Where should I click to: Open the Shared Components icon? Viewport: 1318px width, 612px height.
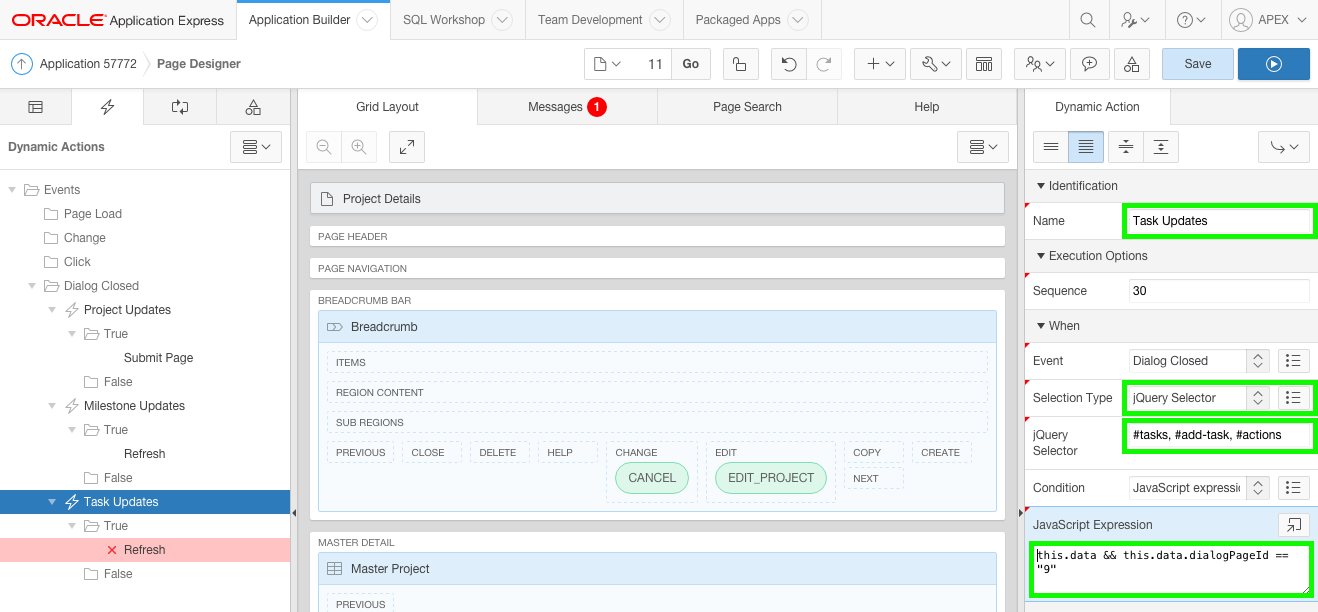point(1131,64)
